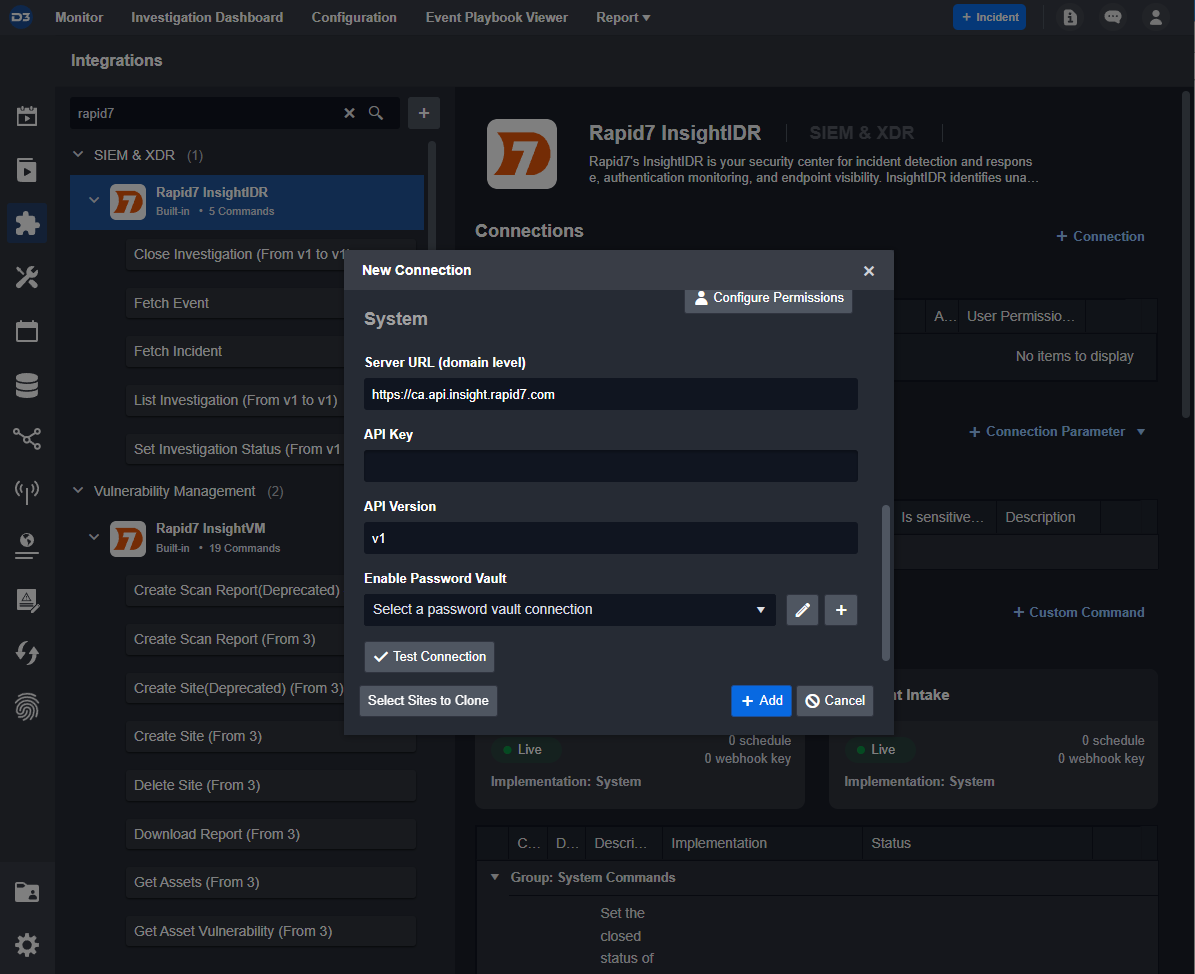Click the puzzle-piece Integrations sidebar icon
This screenshot has height=974, width=1195.
pos(27,223)
